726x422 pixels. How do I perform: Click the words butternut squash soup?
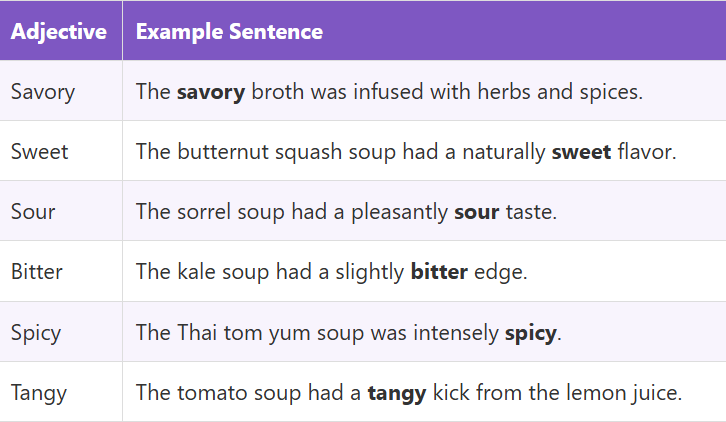point(277,152)
